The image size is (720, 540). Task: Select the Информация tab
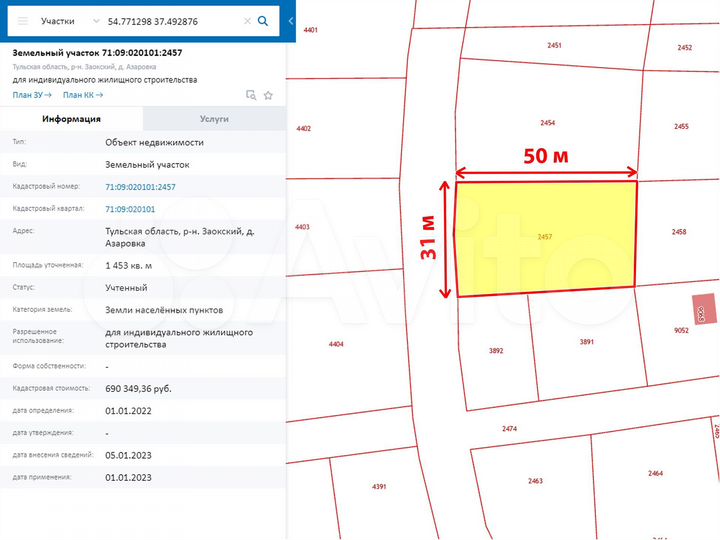(71, 119)
